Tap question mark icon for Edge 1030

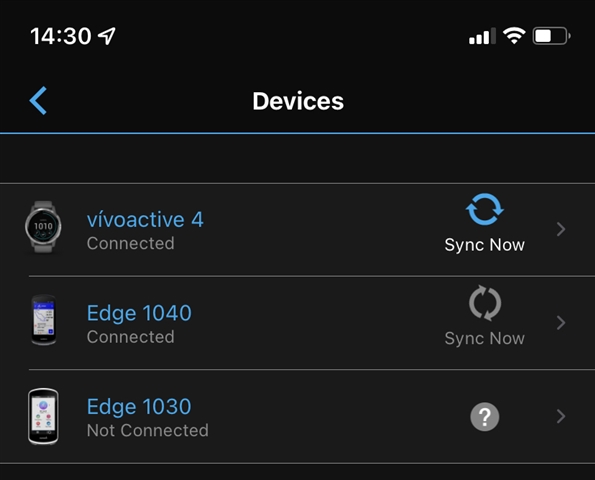[x=485, y=417]
